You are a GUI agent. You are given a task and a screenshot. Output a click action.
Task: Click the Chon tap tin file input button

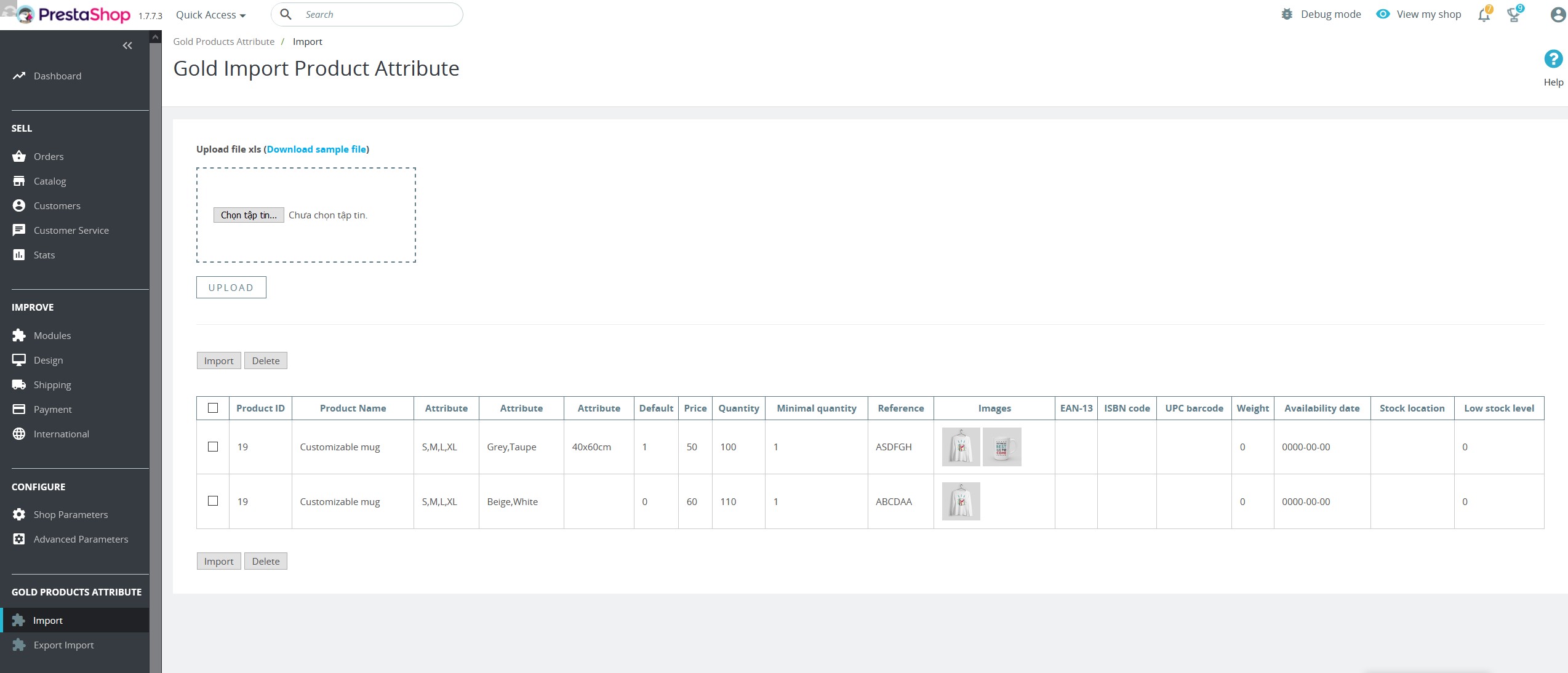tap(247, 215)
